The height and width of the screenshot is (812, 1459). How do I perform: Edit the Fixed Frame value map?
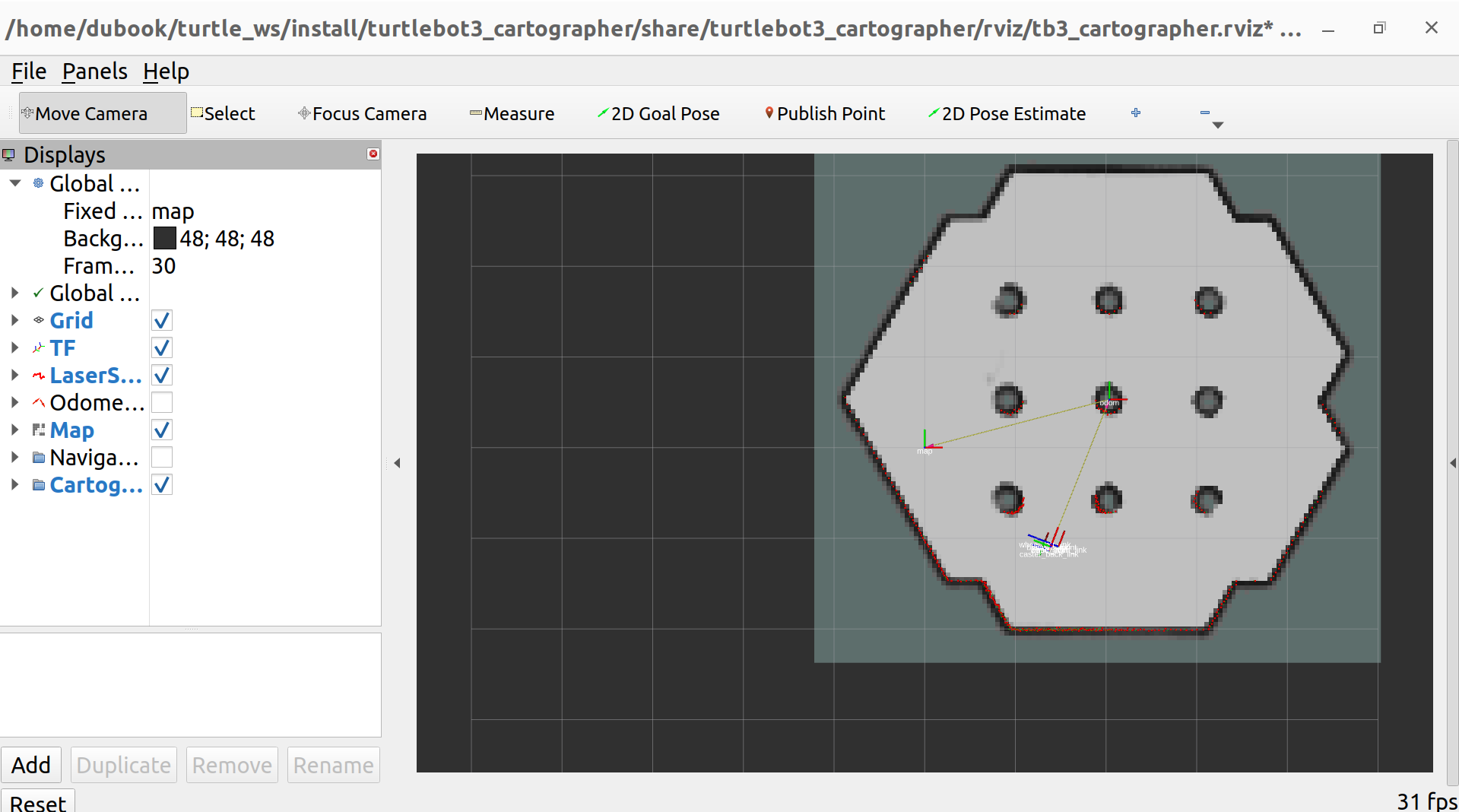173,211
